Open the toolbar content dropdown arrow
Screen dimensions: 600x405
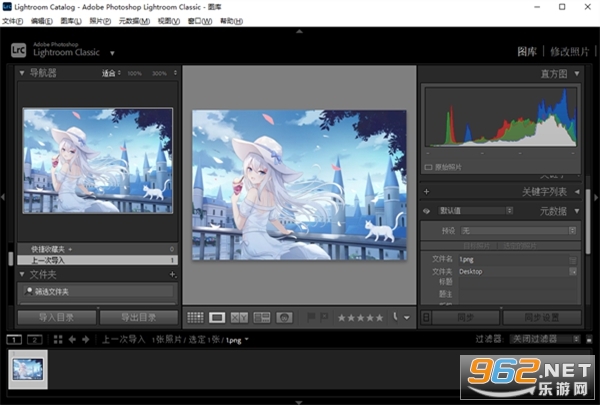407,318
